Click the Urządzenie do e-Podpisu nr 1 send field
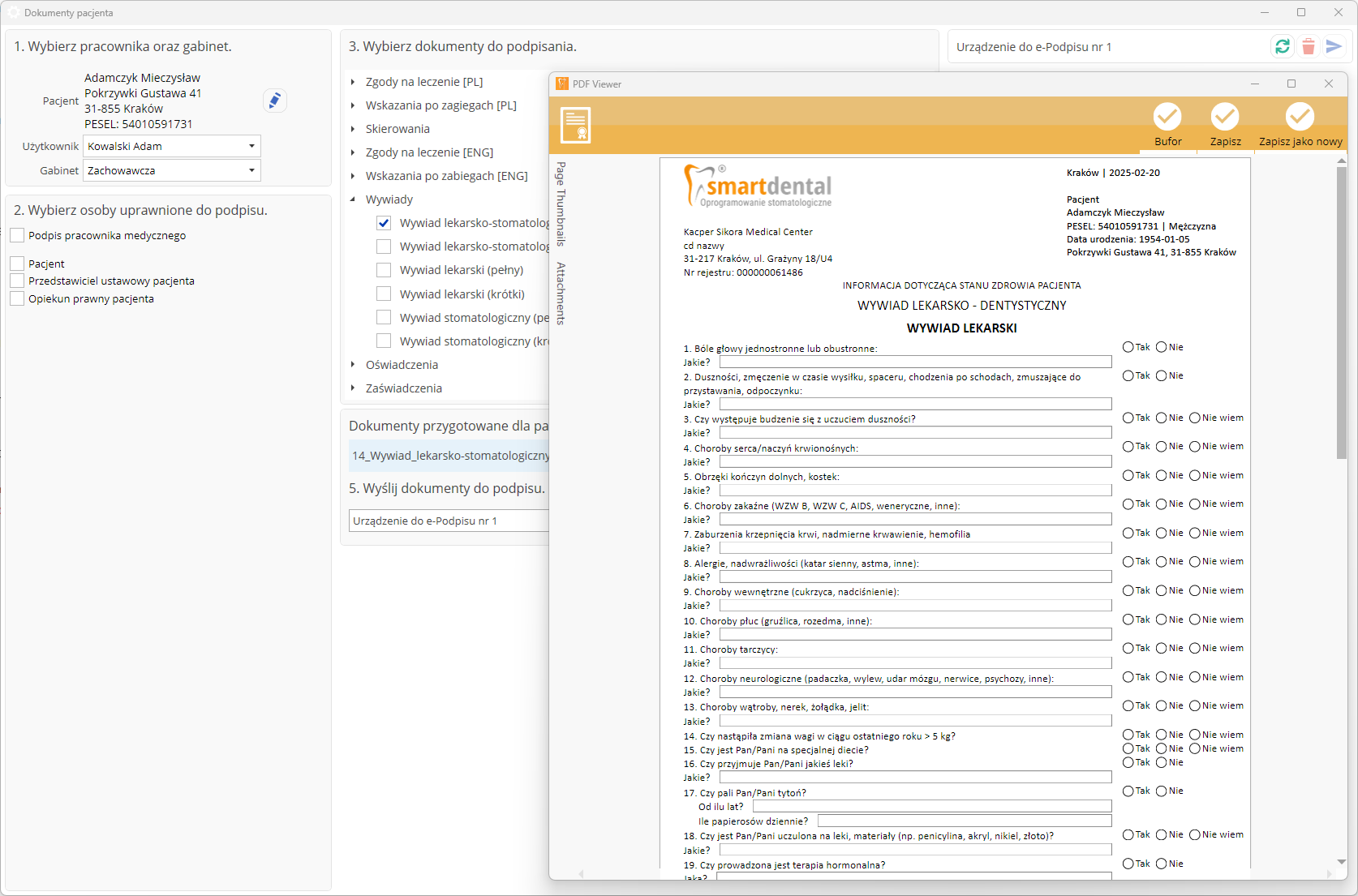This screenshot has height=896, width=1358. click(449, 521)
